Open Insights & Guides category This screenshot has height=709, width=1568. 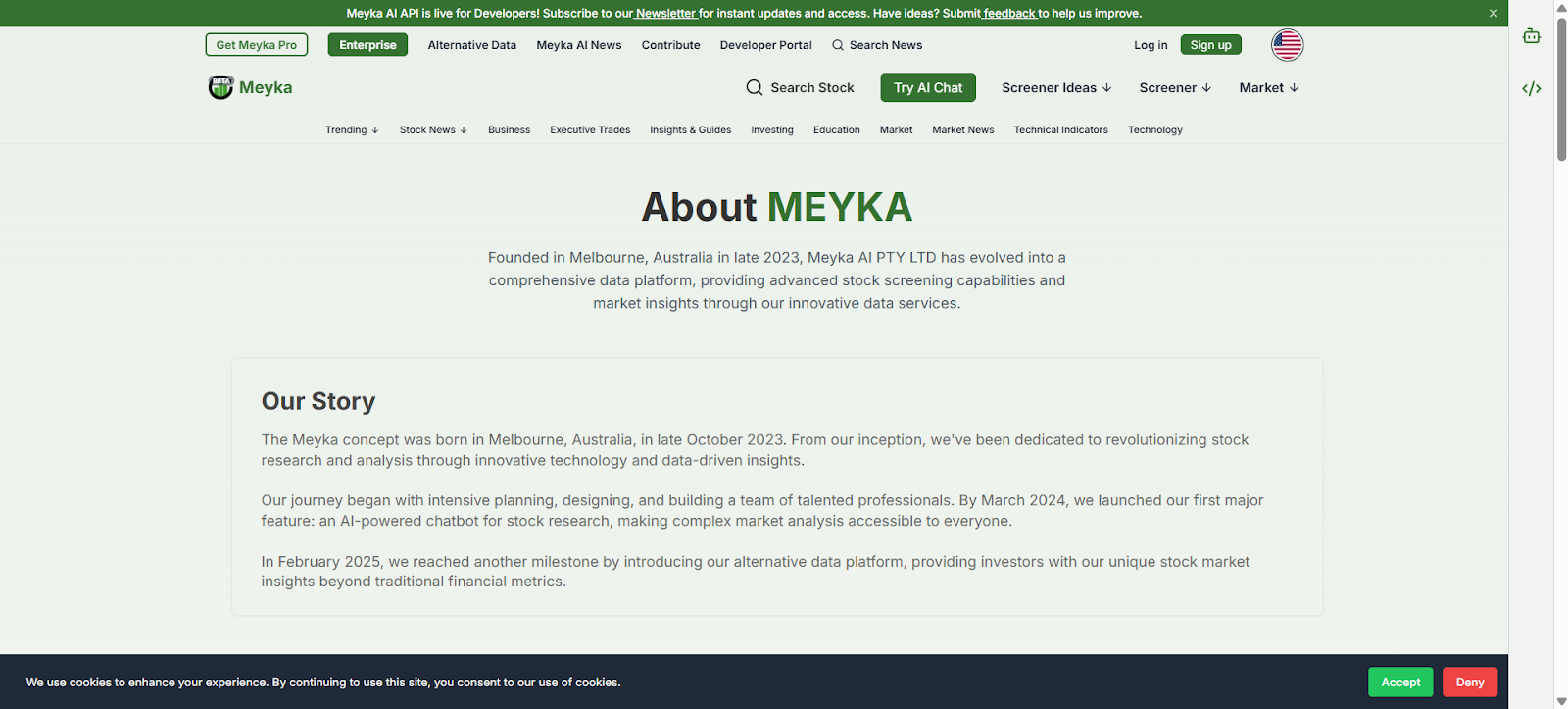[x=691, y=129]
